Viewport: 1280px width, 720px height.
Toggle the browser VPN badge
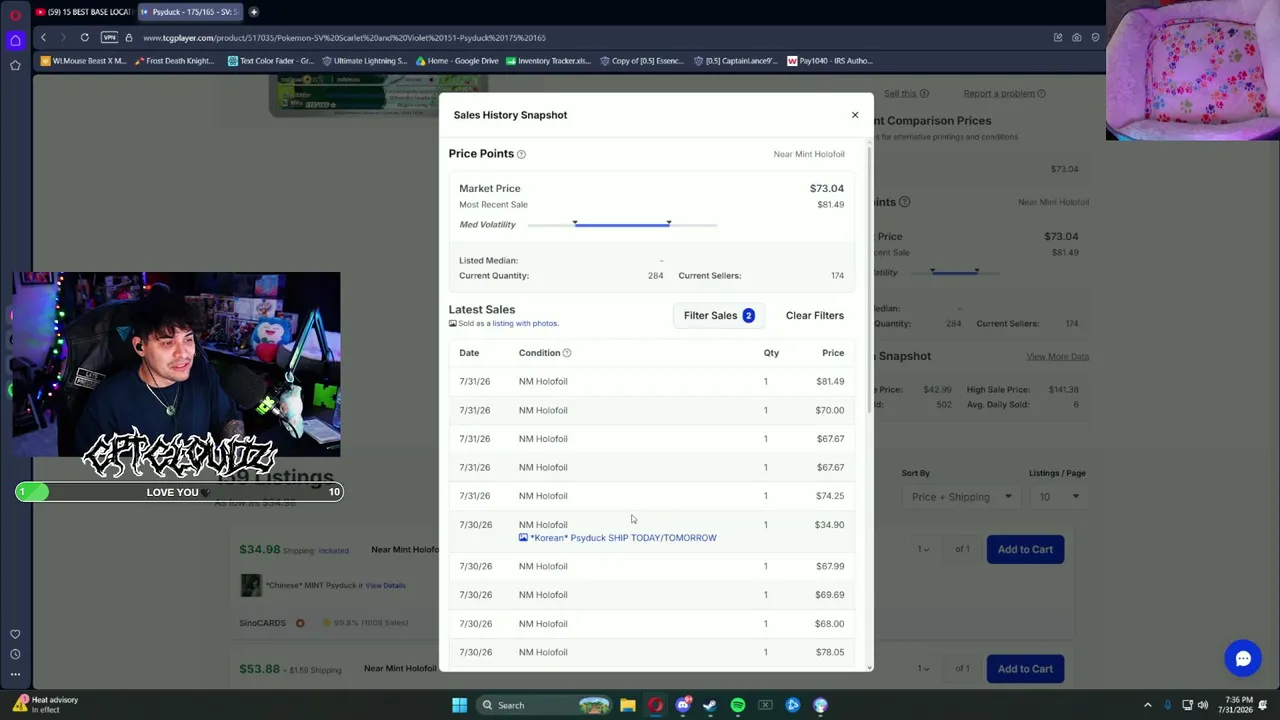coord(110,38)
